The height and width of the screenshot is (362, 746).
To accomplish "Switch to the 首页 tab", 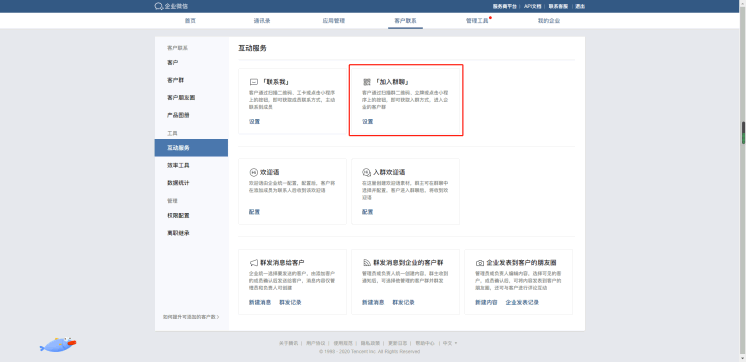I will tap(190, 21).
